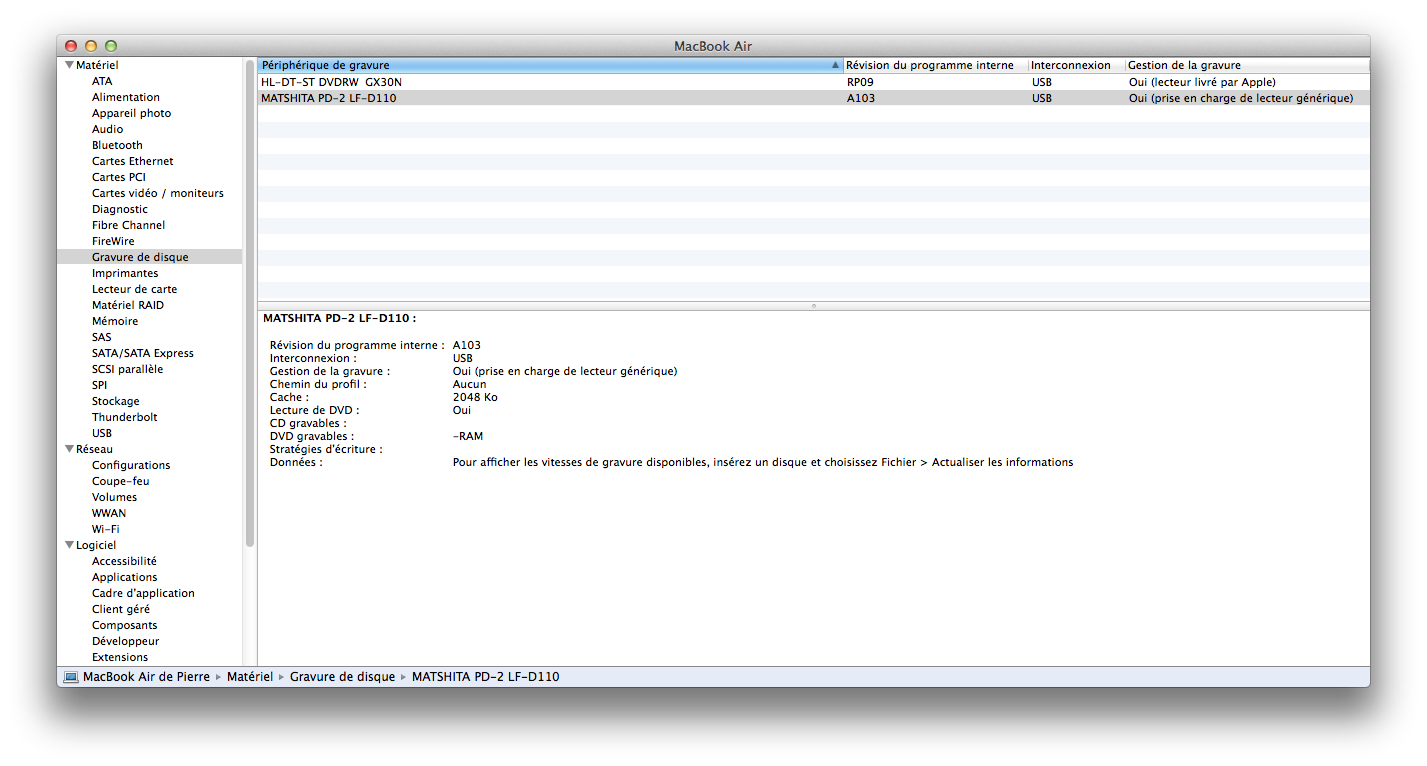1427x766 pixels.
Task: Open the Bluetooth category
Action: 117,145
